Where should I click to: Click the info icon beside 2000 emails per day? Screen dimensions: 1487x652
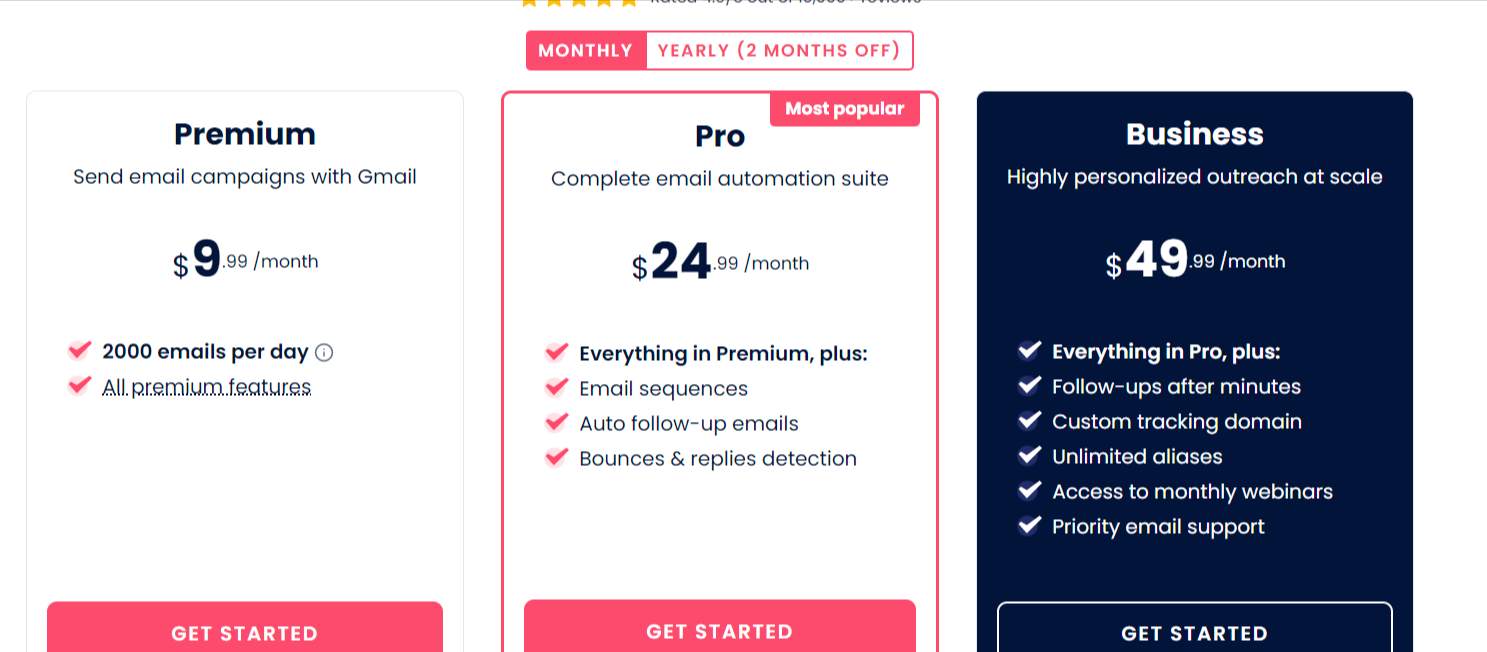point(324,352)
